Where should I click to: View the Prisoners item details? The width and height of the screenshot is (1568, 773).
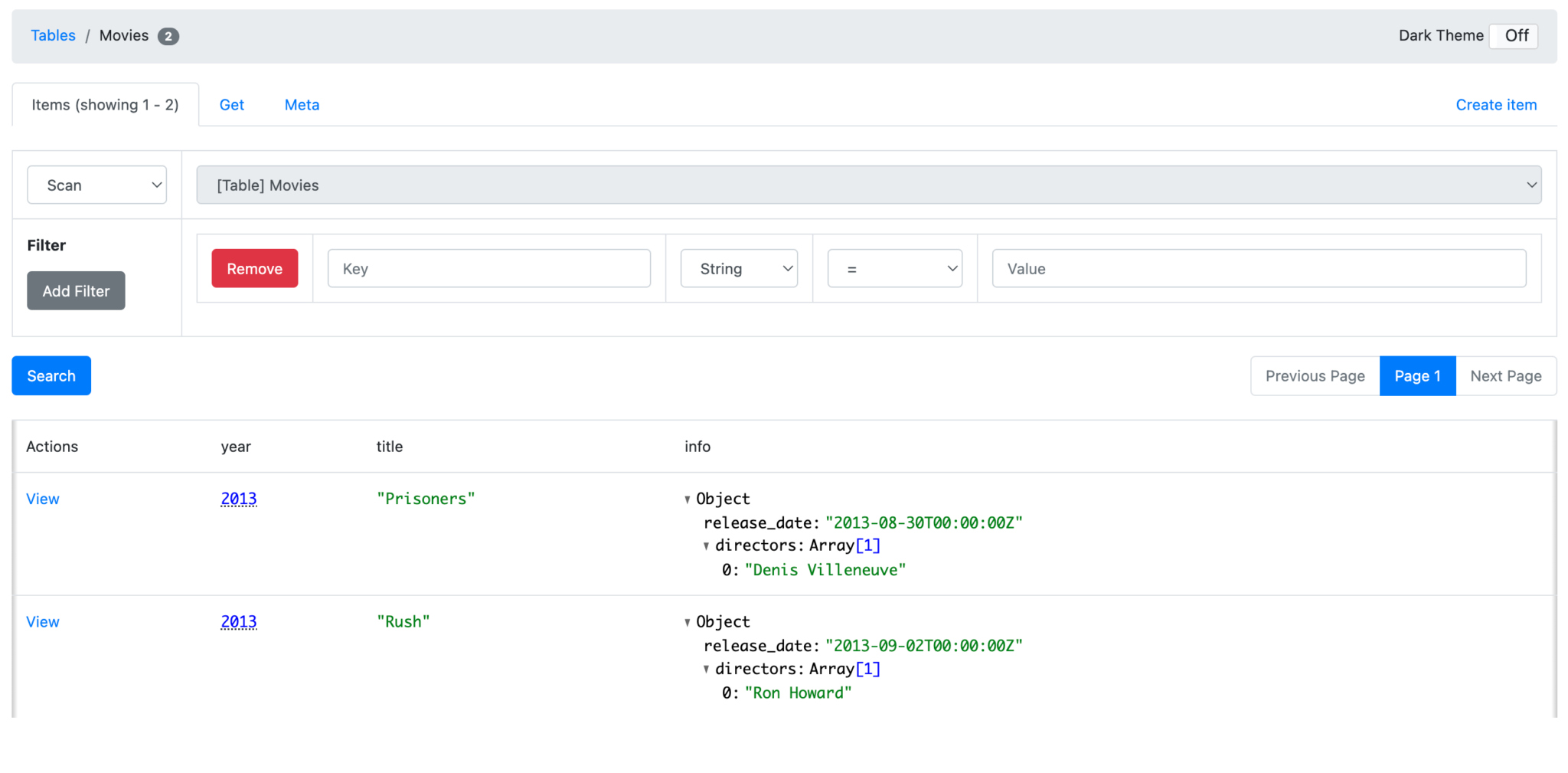click(42, 499)
